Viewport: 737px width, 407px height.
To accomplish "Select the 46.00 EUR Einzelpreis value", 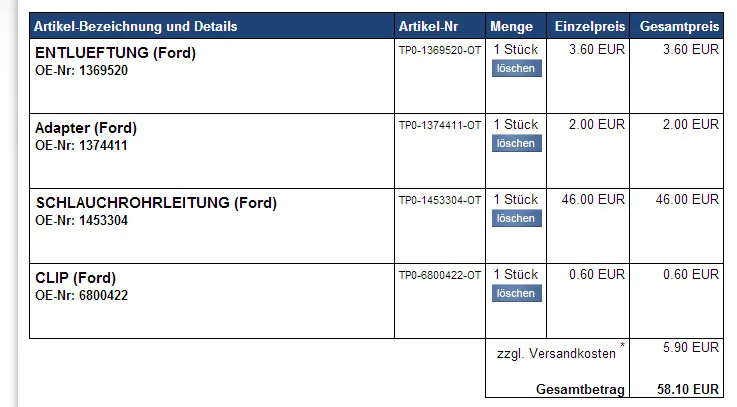I will [593, 200].
